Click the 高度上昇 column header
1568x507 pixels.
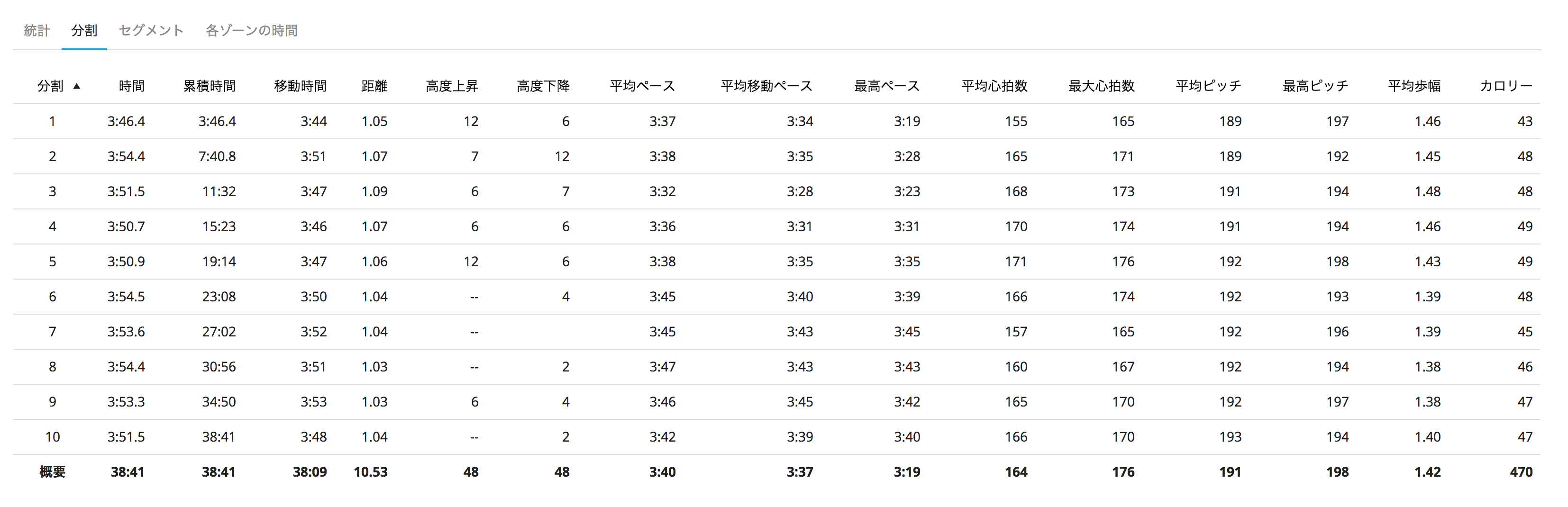452,86
